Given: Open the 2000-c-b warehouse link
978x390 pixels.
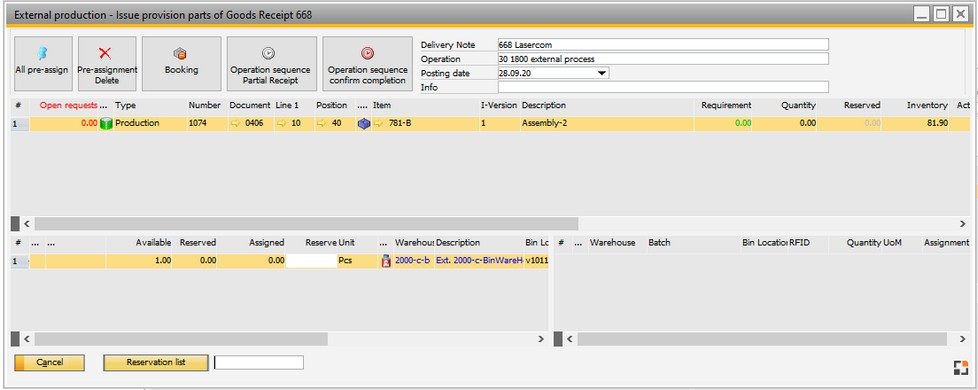Looking at the screenshot, I should click(412, 261).
